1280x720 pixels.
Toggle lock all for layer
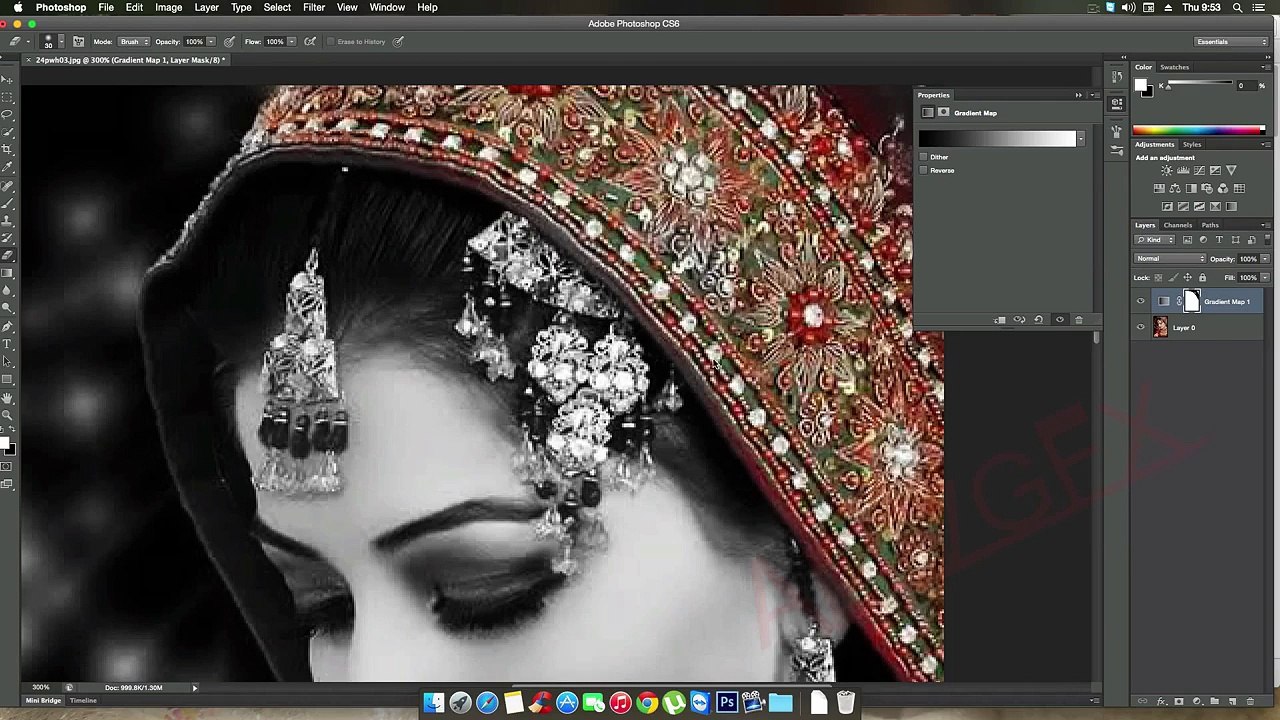(x=1202, y=277)
